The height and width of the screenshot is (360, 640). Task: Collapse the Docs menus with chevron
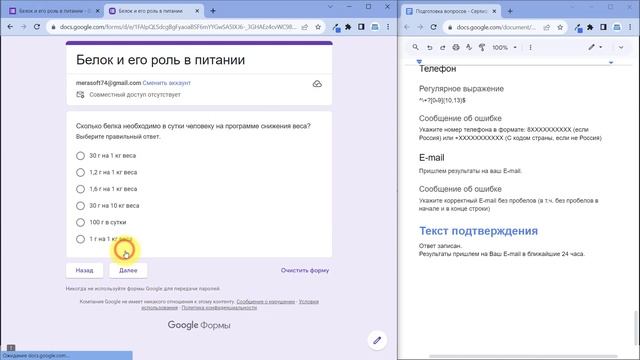tap(621, 47)
